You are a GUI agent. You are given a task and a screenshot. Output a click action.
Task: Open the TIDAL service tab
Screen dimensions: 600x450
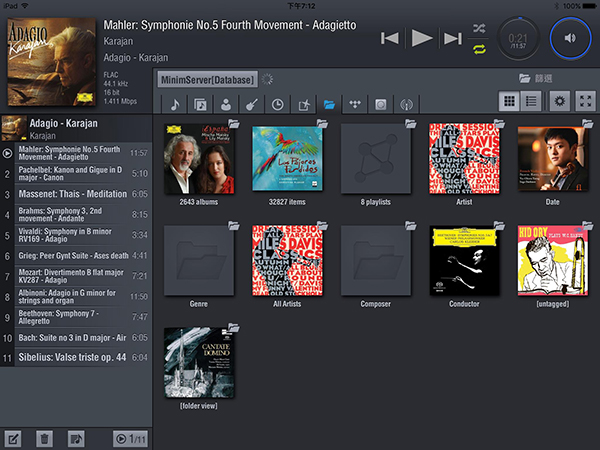(x=355, y=104)
